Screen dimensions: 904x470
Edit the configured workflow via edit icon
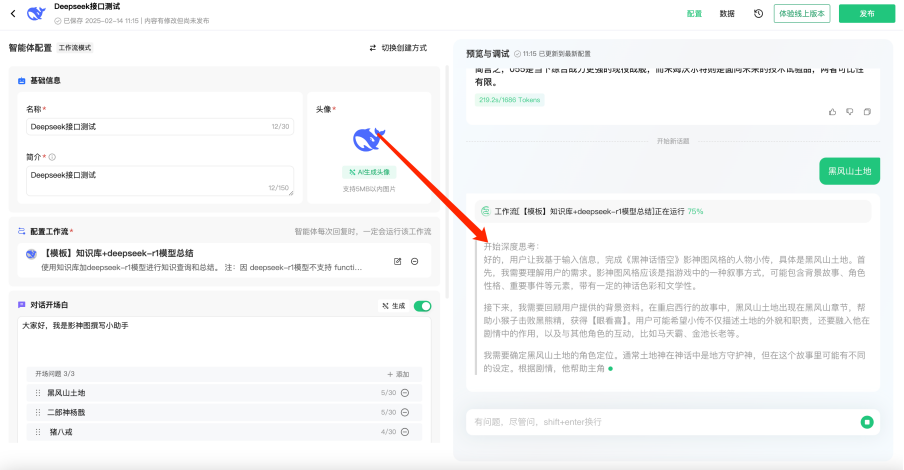coord(397,261)
